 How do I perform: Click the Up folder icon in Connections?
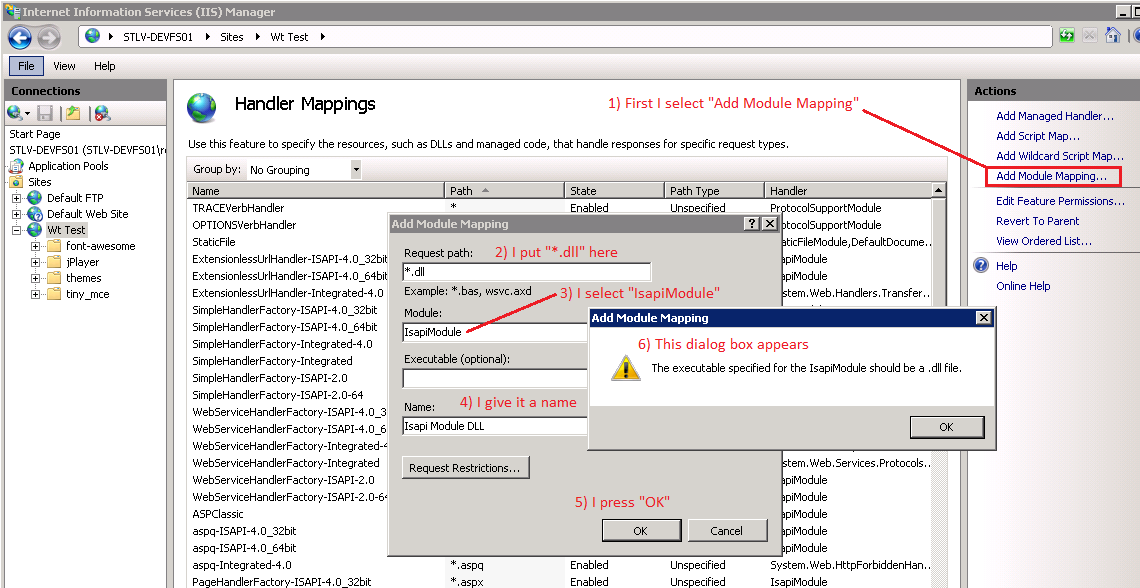[x=73, y=114]
